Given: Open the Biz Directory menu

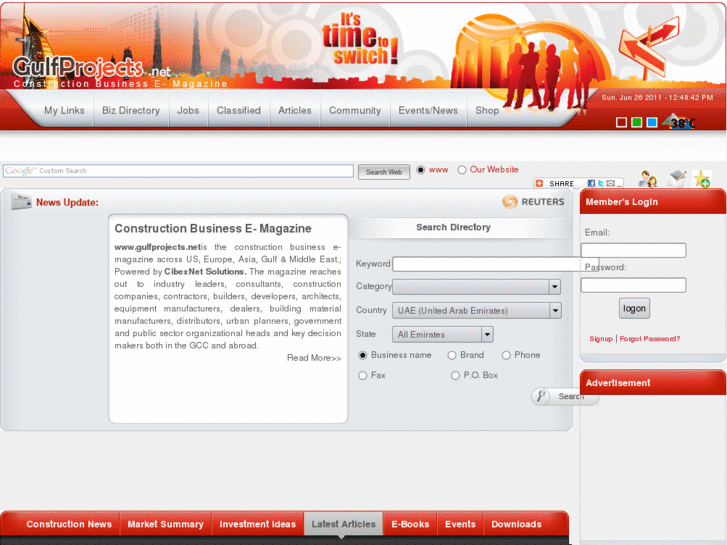Looking at the screenshot, I should 131,110.
